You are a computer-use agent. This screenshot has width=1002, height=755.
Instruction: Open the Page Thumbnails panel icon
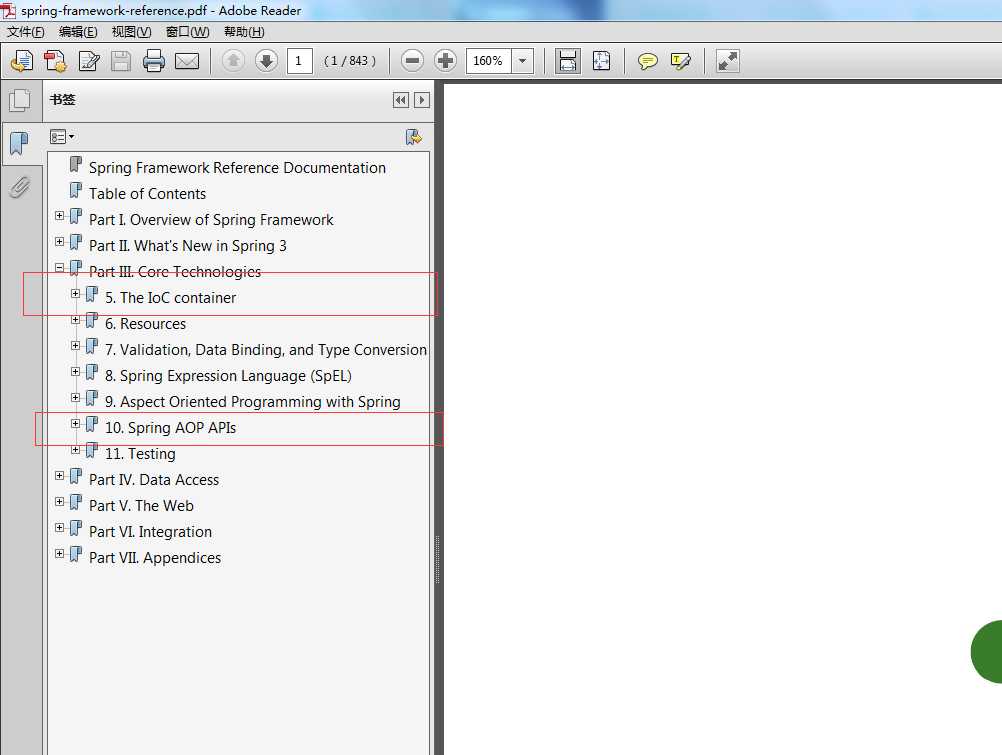pos(20,100)
